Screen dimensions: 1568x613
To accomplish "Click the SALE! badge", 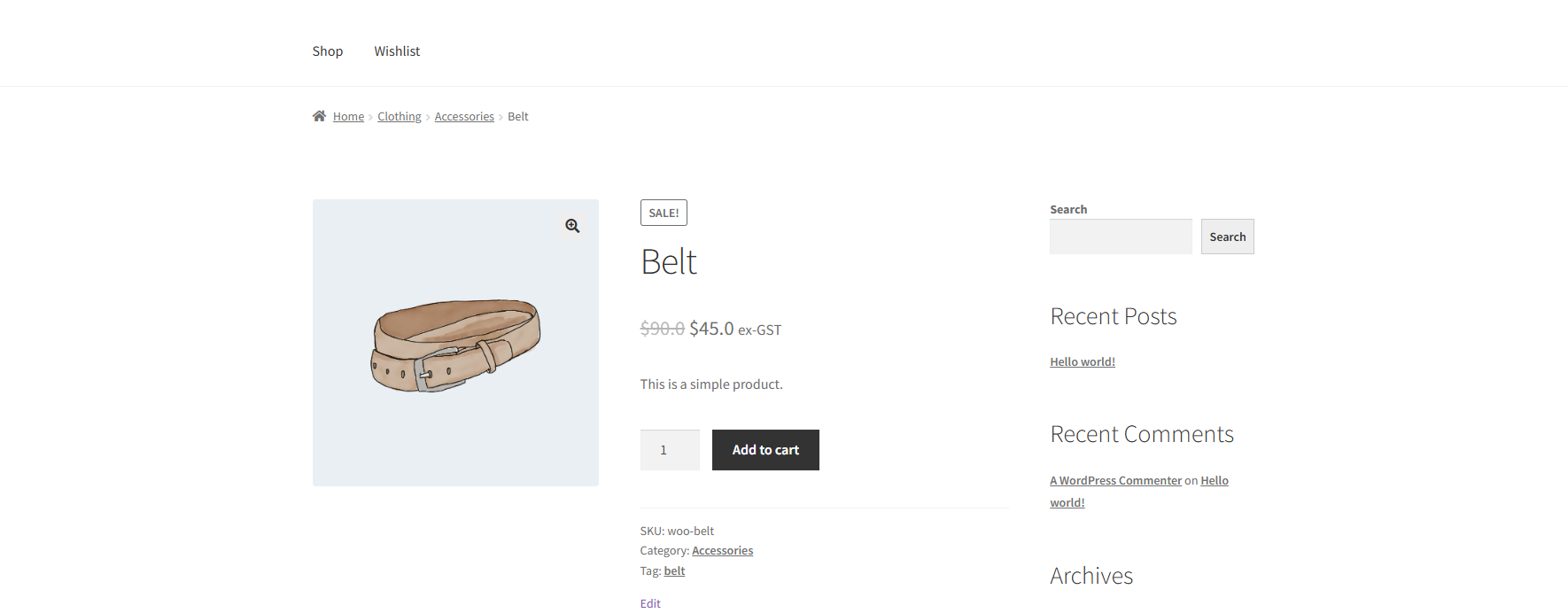I will 664,213.
